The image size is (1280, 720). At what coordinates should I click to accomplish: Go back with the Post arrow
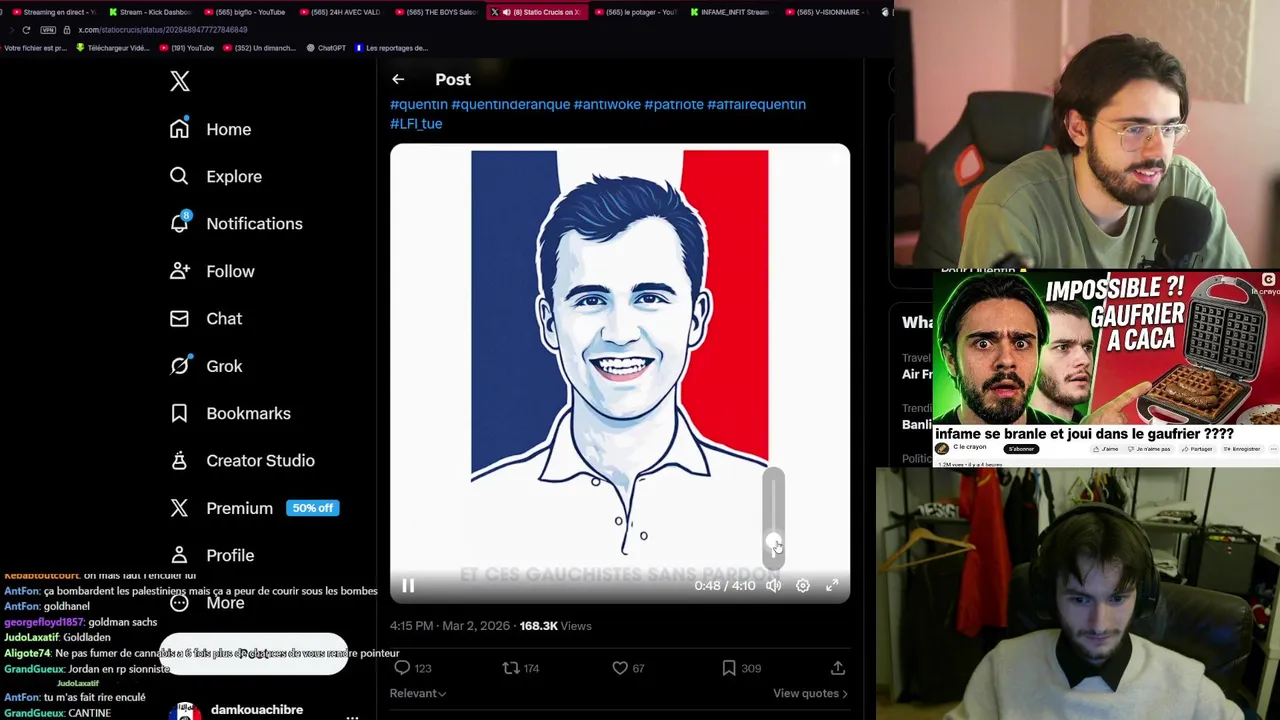[x=398, y=79]
